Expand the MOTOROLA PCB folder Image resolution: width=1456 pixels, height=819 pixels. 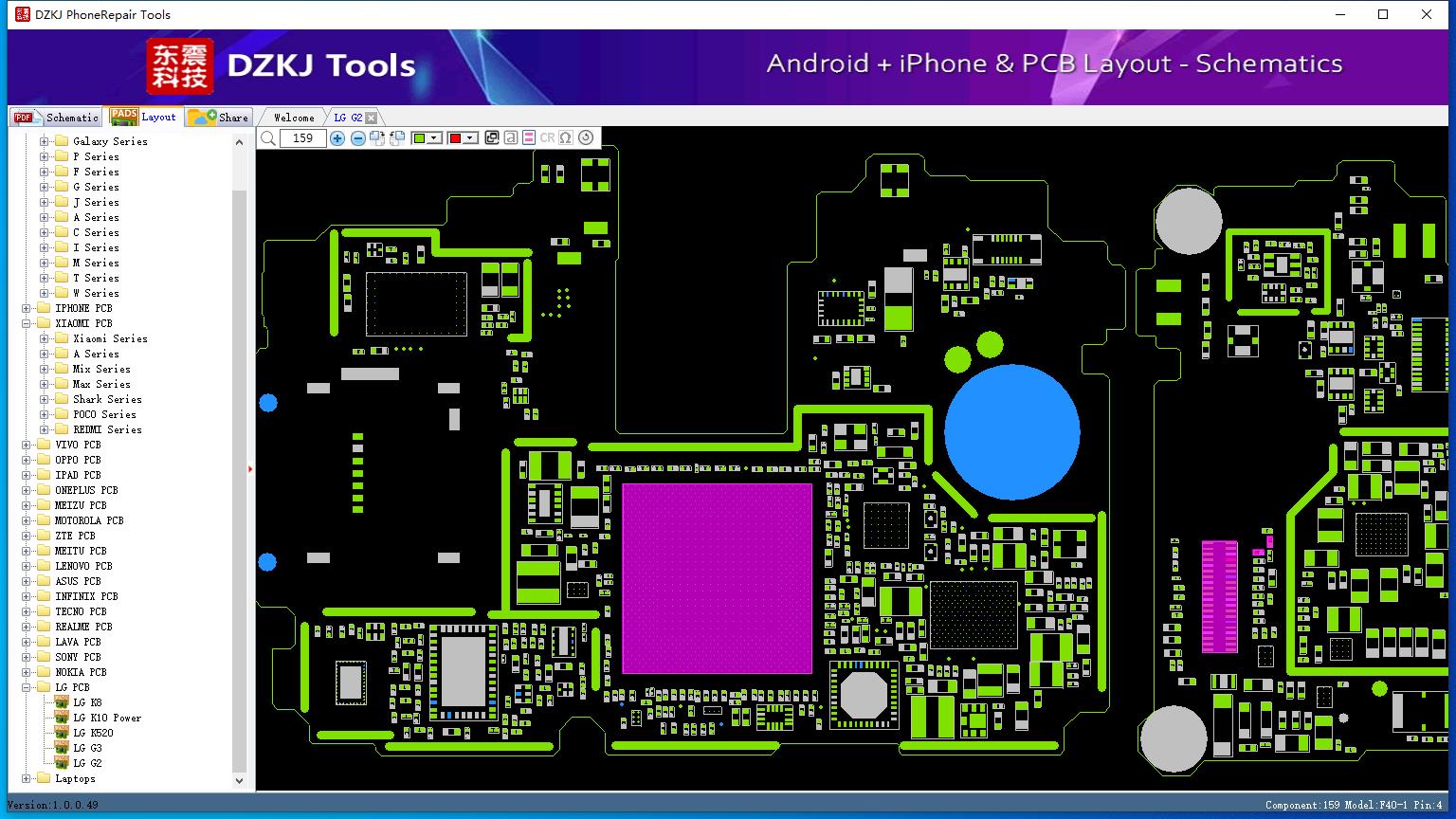tap(27, 520)
